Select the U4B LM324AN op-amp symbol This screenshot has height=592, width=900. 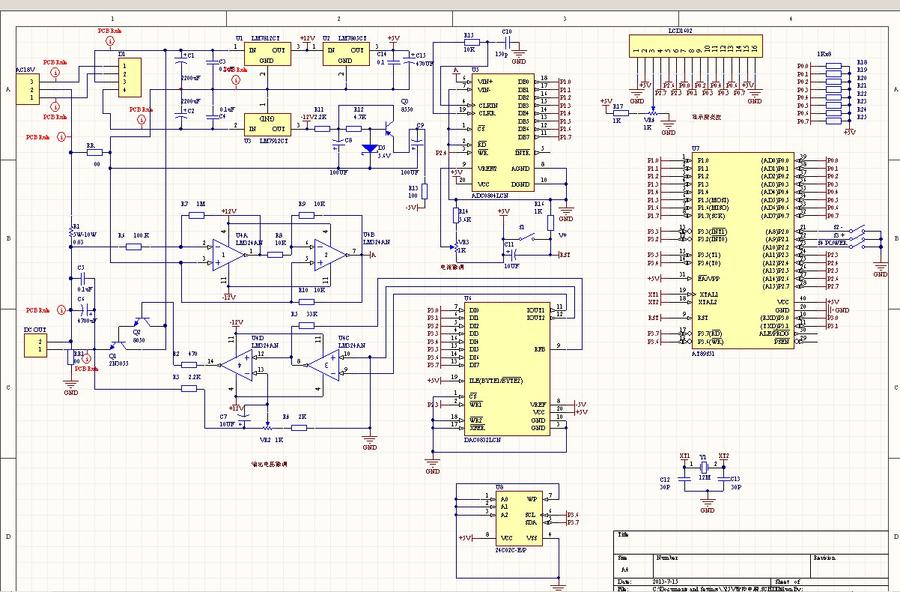coord(325,254)
